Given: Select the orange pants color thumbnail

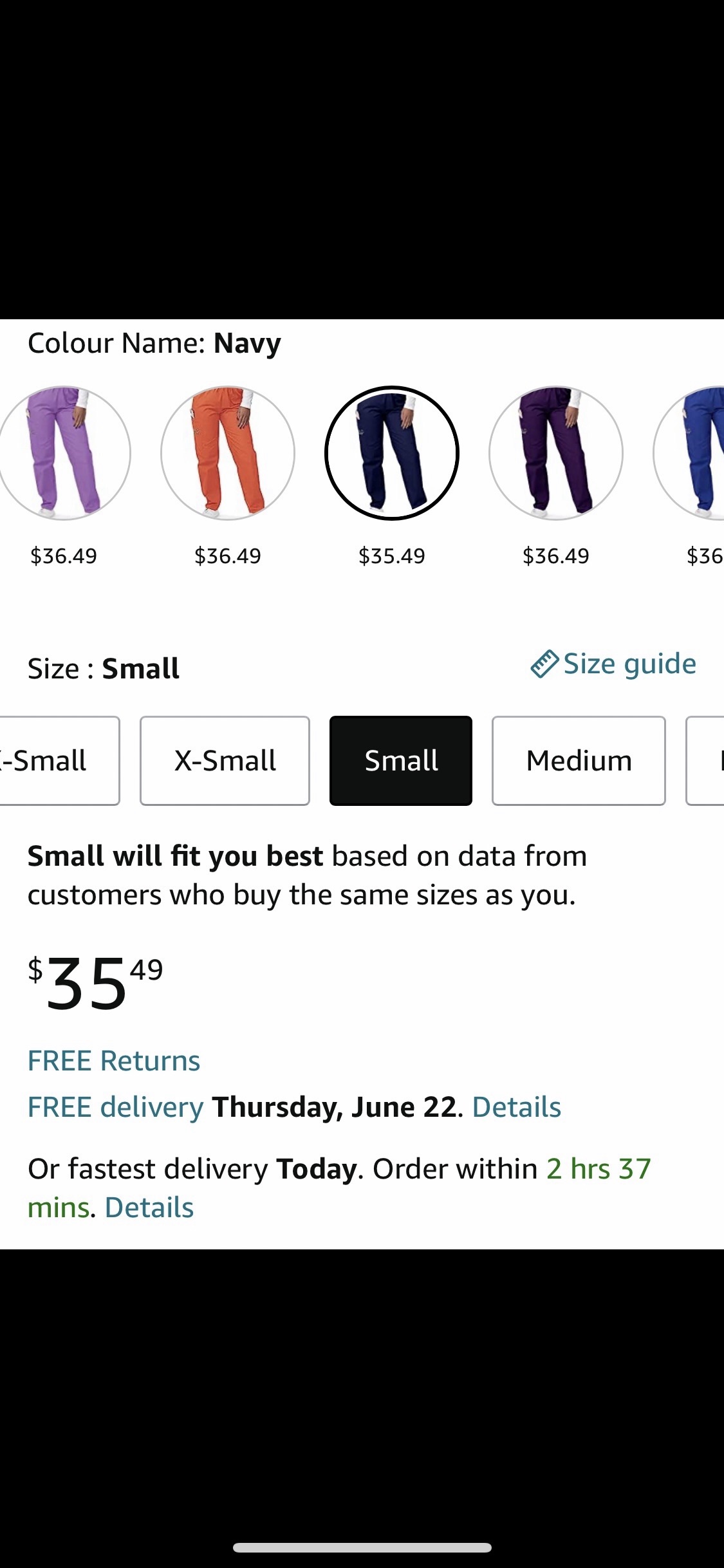Looking at the screenshot, I should 228,453.
